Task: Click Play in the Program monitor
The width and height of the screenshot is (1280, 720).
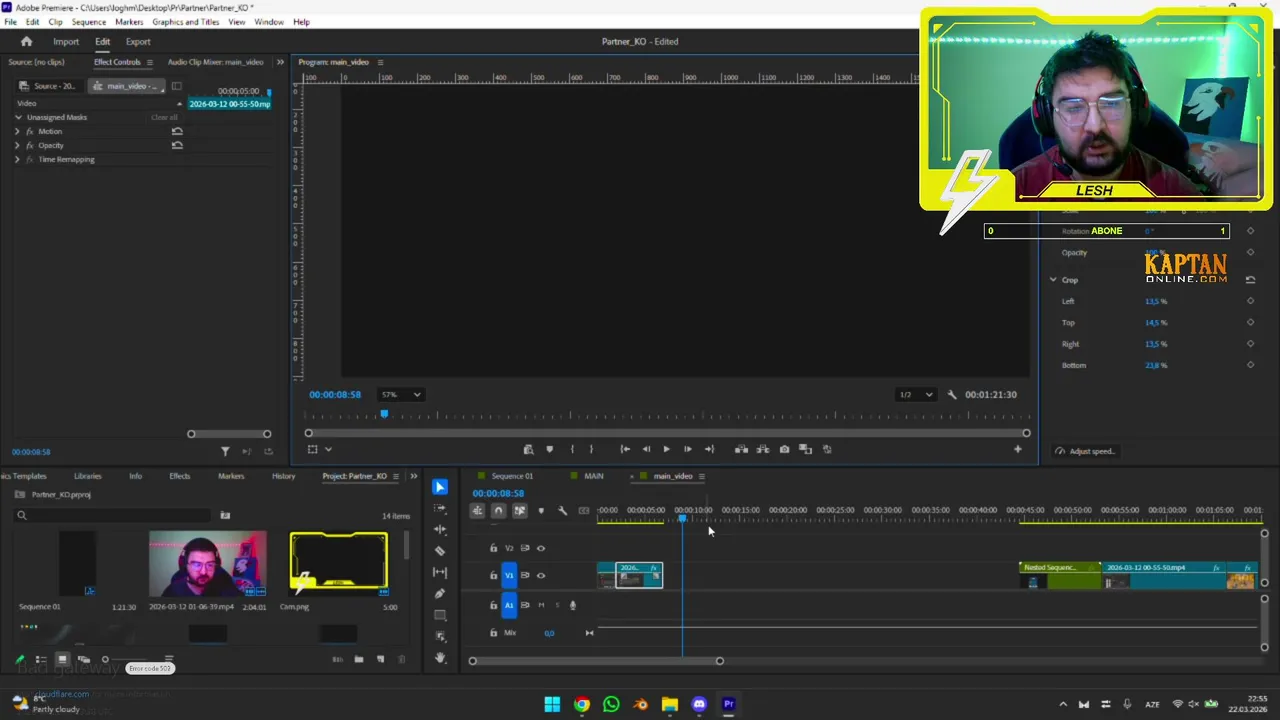Action: coord(666,449)
